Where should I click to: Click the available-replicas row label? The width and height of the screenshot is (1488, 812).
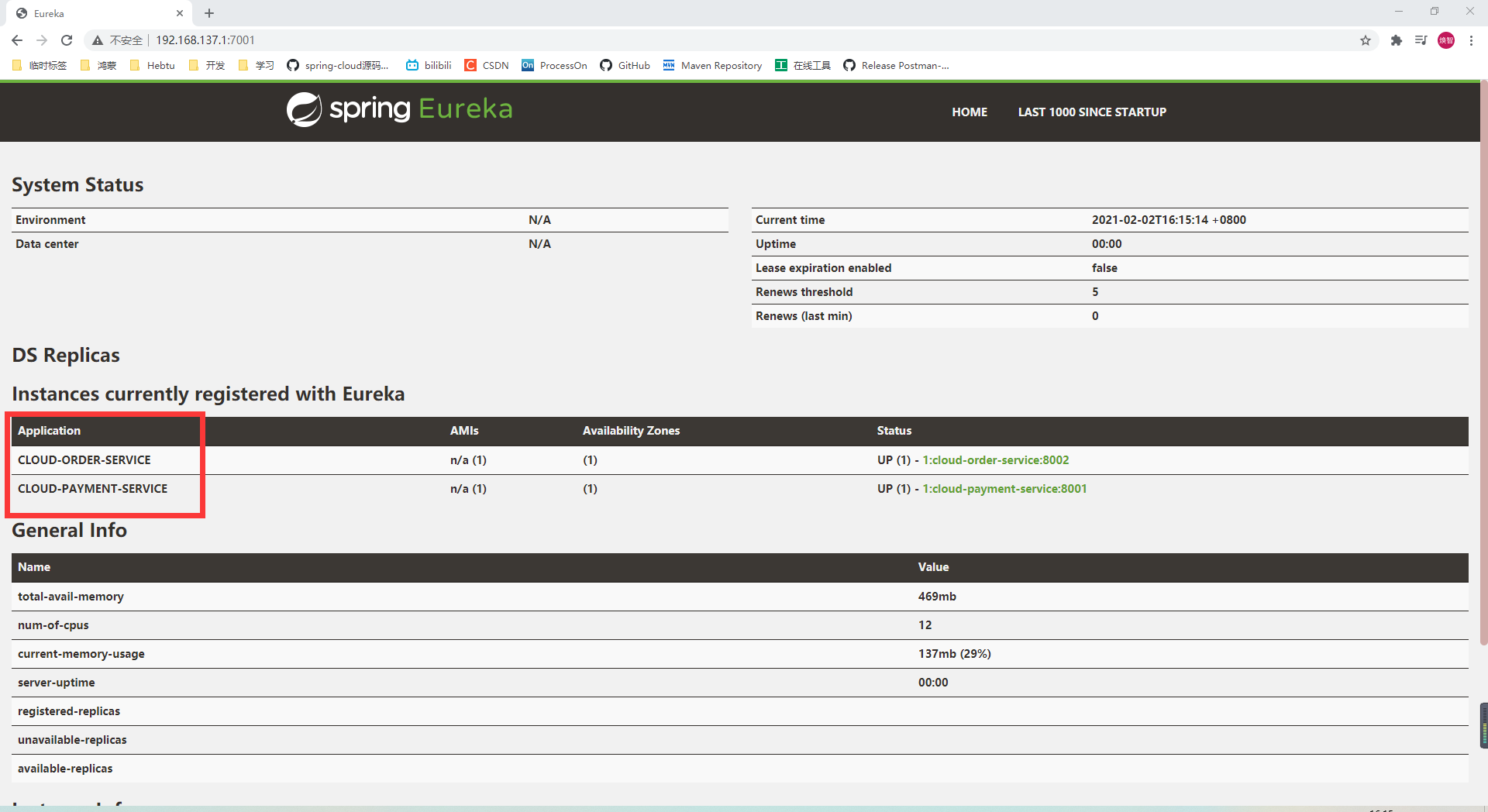(x=65, y=769)
